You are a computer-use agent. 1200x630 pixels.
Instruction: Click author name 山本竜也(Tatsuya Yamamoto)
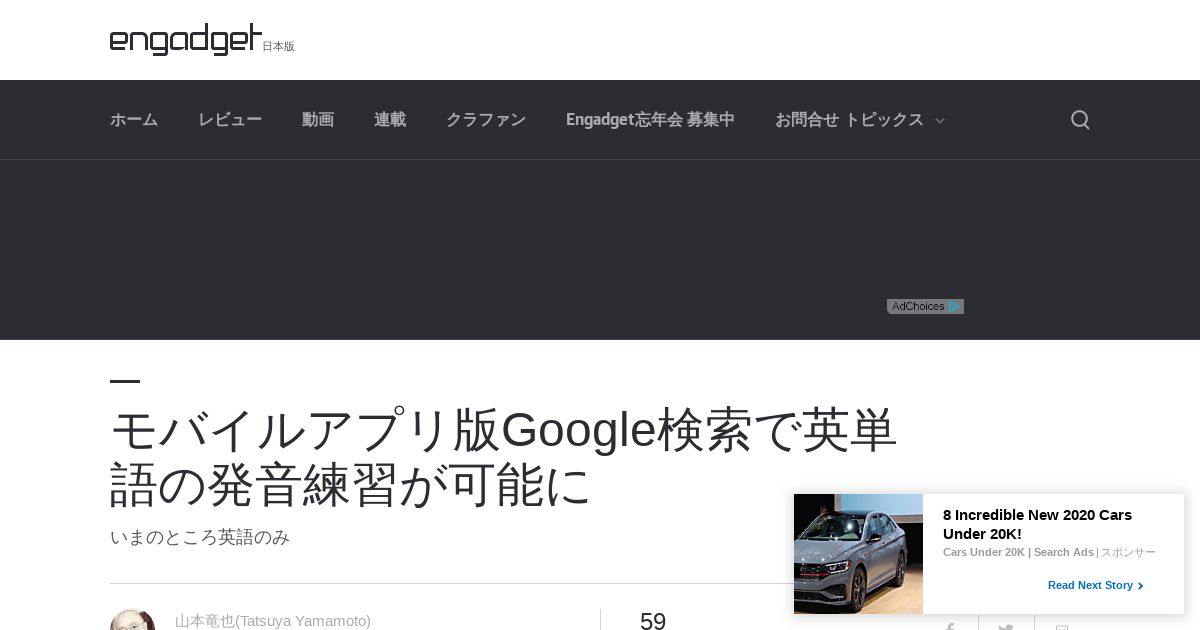click(x=273, y=621)
